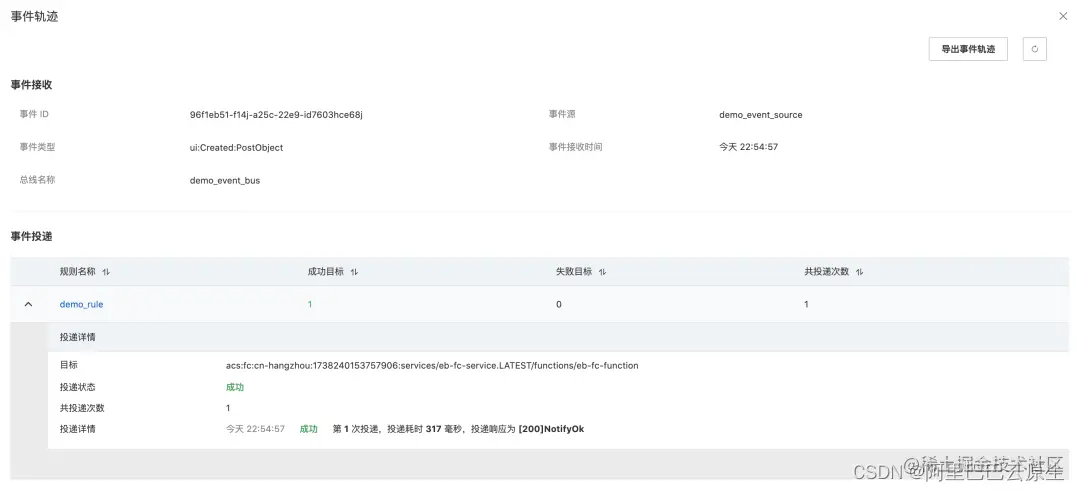Click the 目标 label in delivery details
This screenshot has width=1080, height=491.
[x=69, y=365]
